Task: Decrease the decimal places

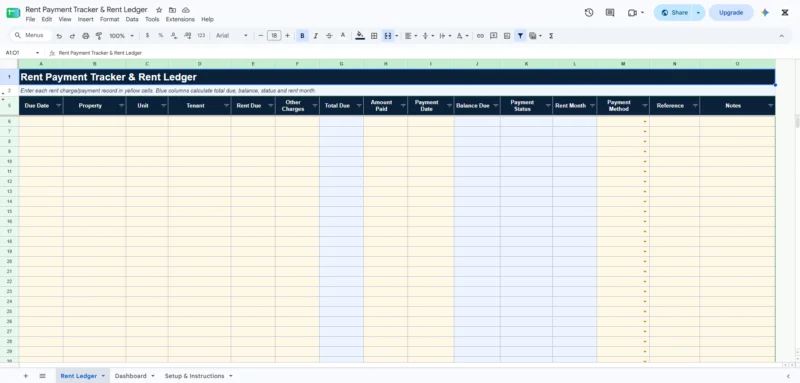Action: coord(174,36)
